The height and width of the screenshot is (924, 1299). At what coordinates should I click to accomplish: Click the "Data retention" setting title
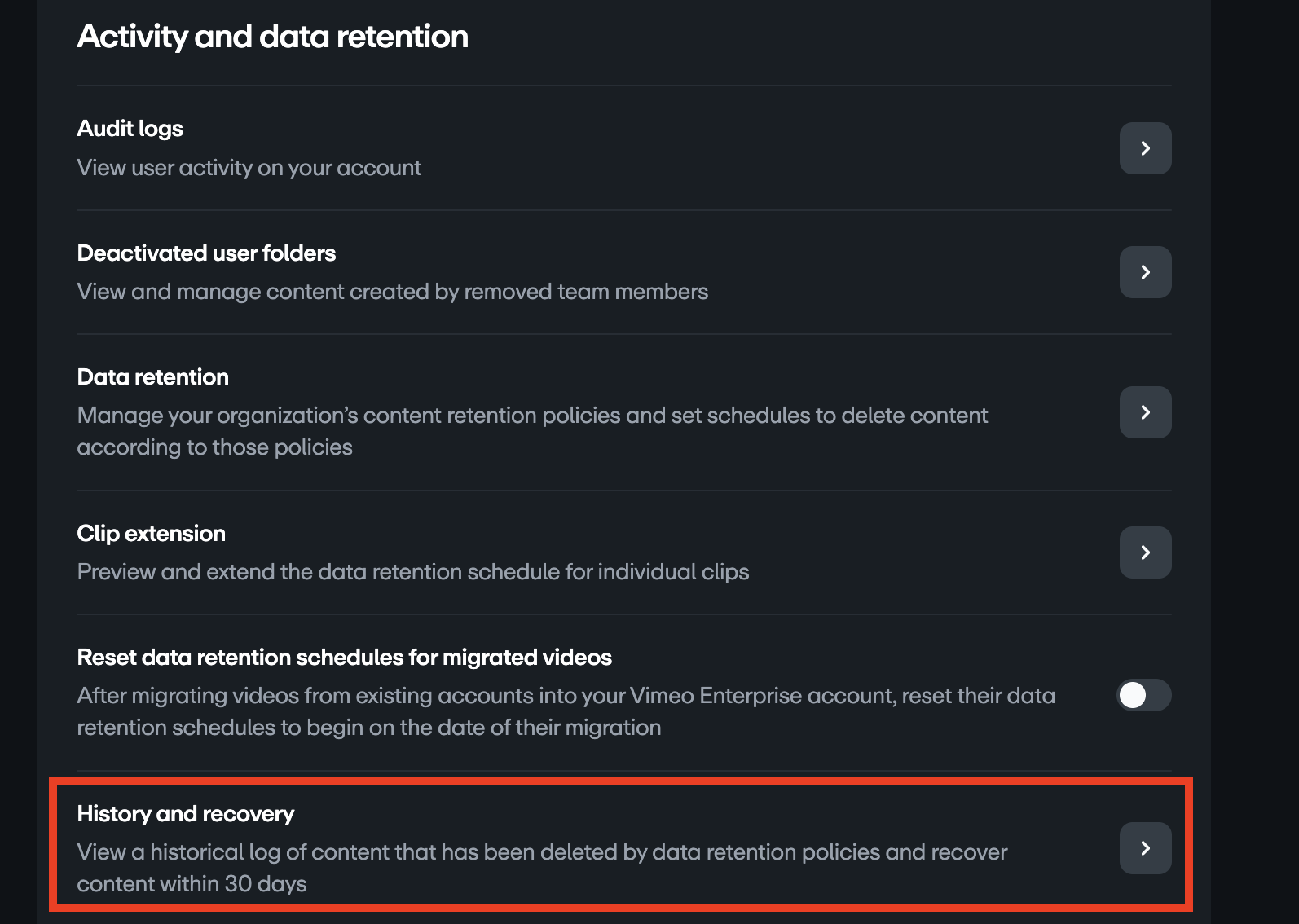point(152,377)
